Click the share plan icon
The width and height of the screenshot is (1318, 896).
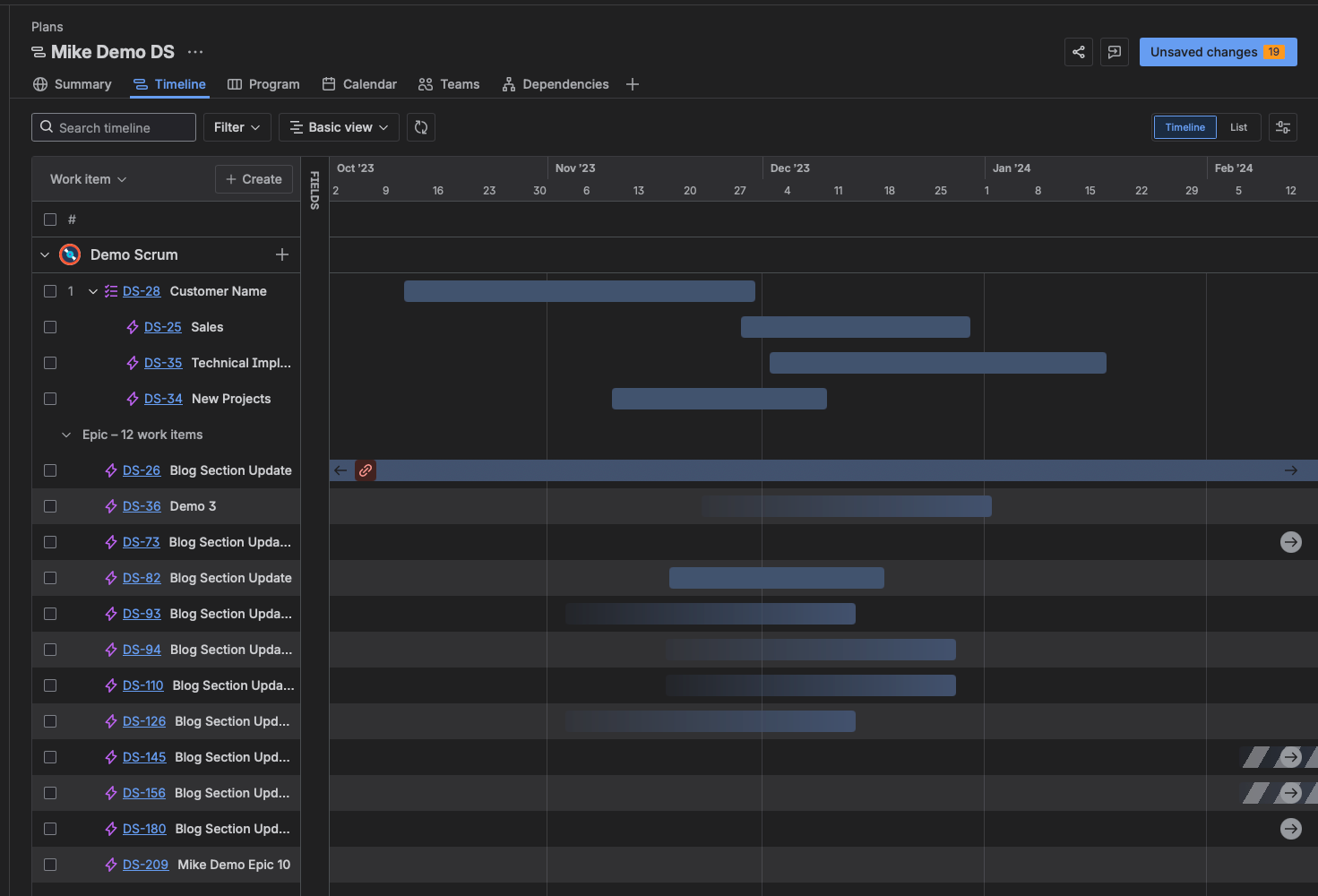pos(1079,52)
